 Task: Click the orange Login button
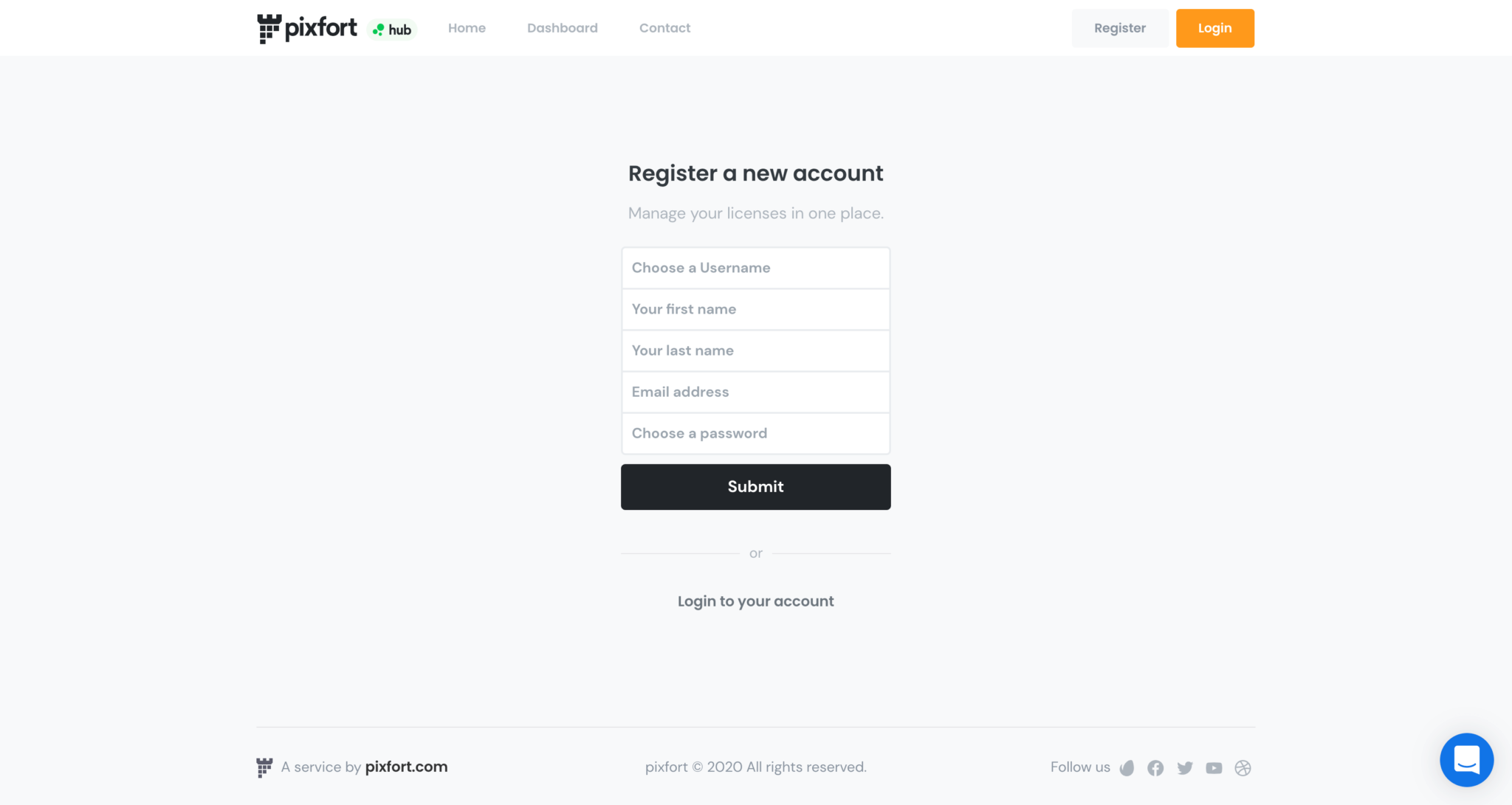point(1214,27)
